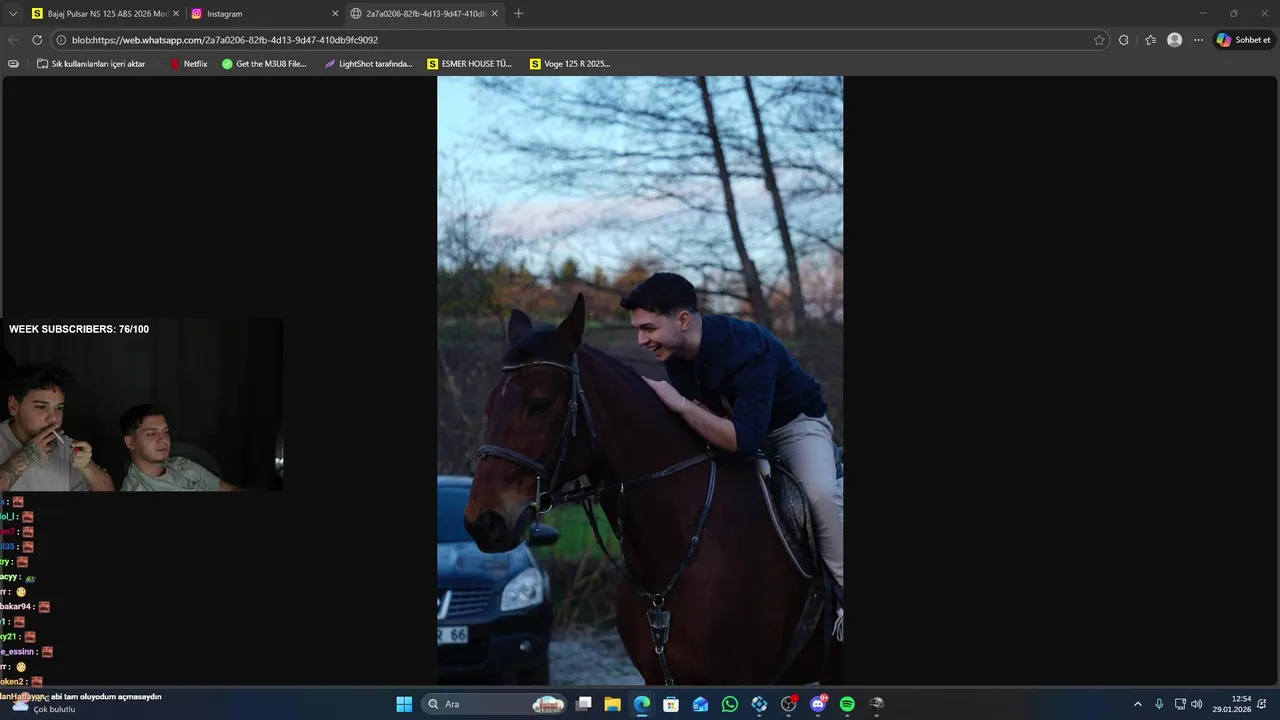The width and height of the screenshot is (1280, 720).
Task: Open the LightShot tarafında bookmark
Action: [x=368, y=64]
